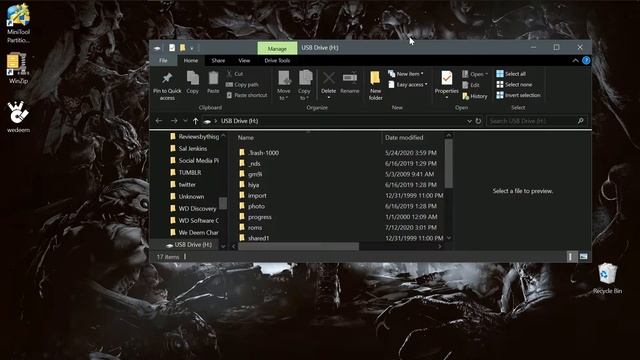The height and width of the screenshot is (360, 640).
Task: Open the Easy access dropdown
Action: coord(407,84)
